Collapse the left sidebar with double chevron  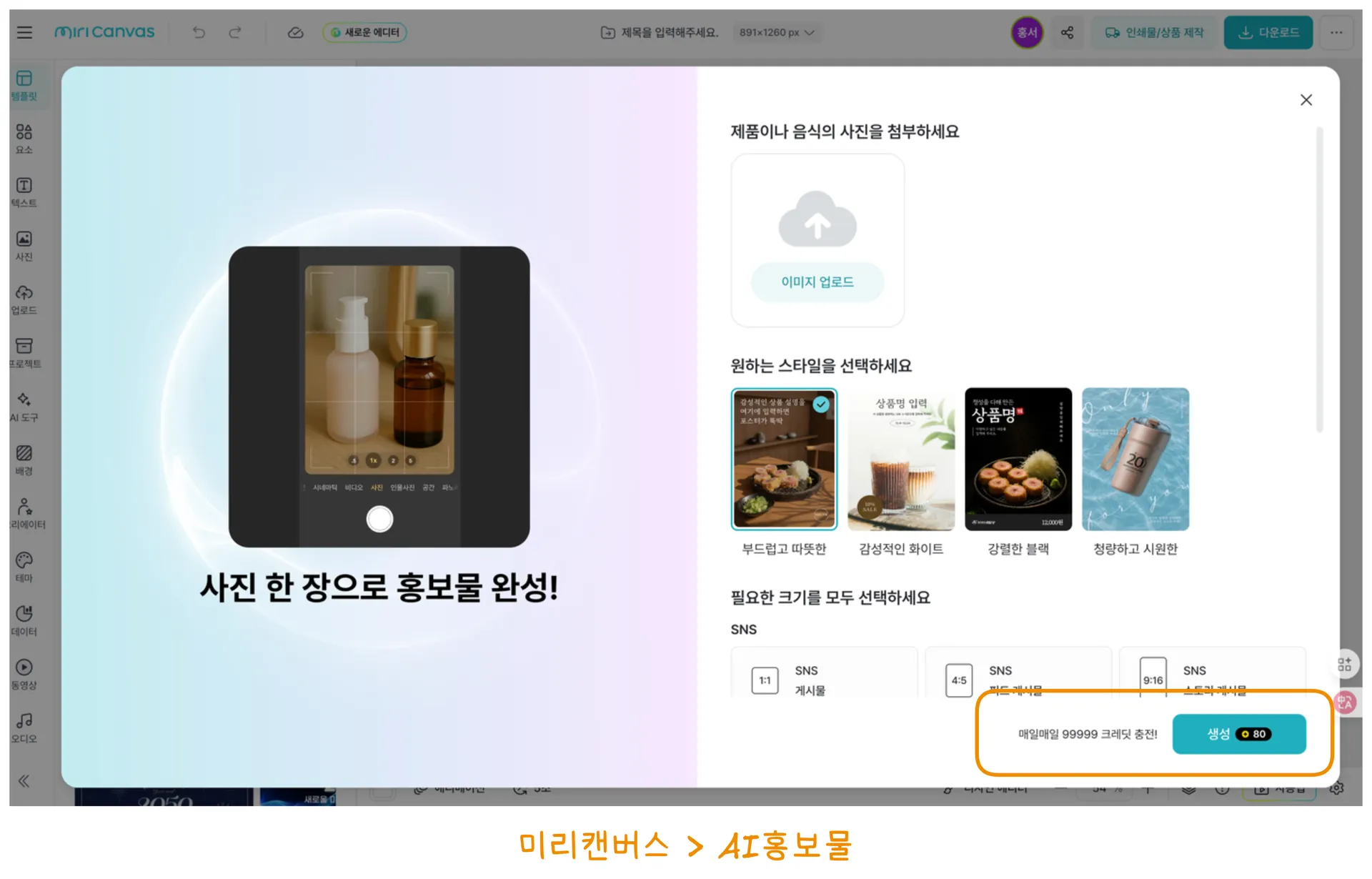pyautogui.click(x=24, y=780)
